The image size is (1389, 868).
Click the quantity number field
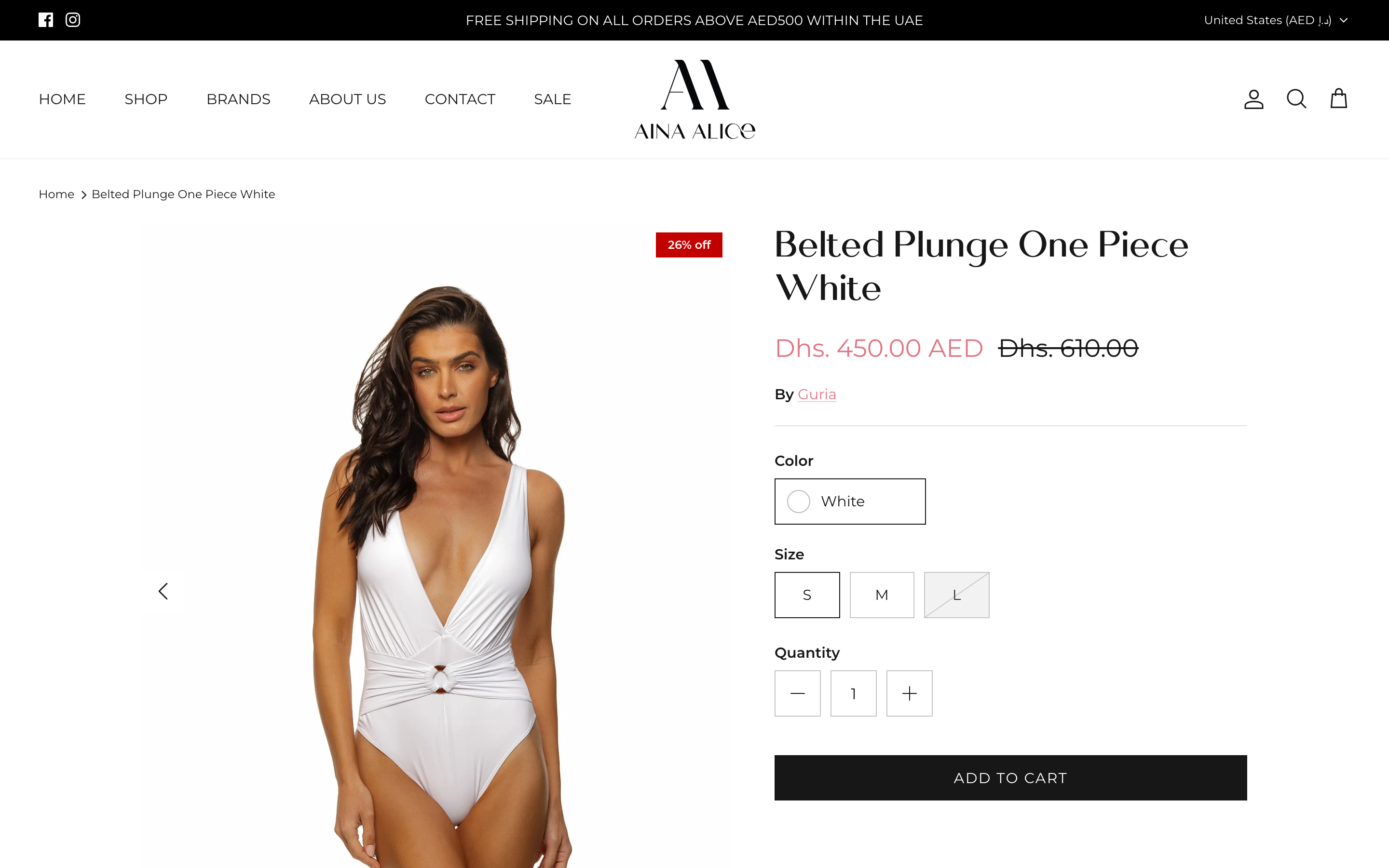point(854,693)
